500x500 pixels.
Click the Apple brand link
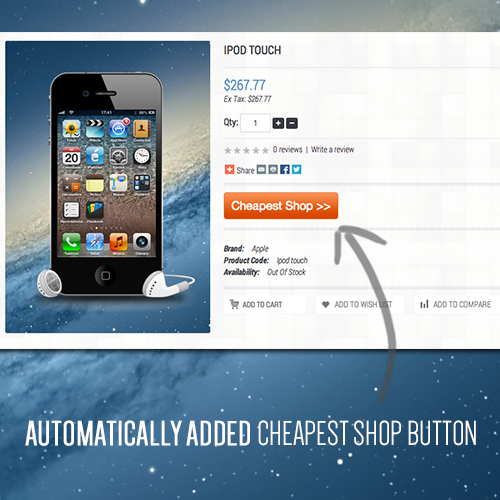[260, 249]
